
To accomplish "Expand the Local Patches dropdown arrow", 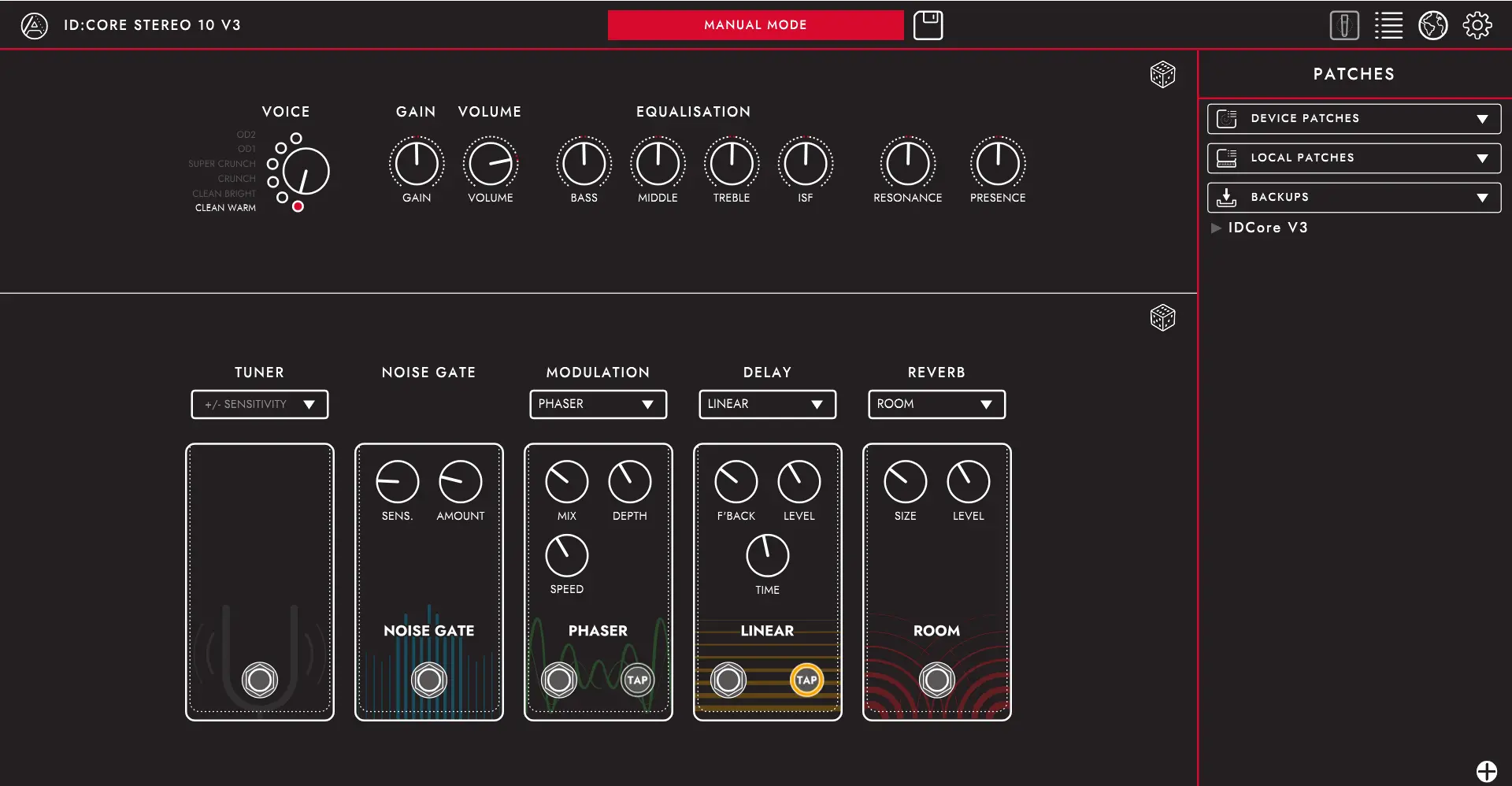I will pyautogui.click(x=1482, y=159).
